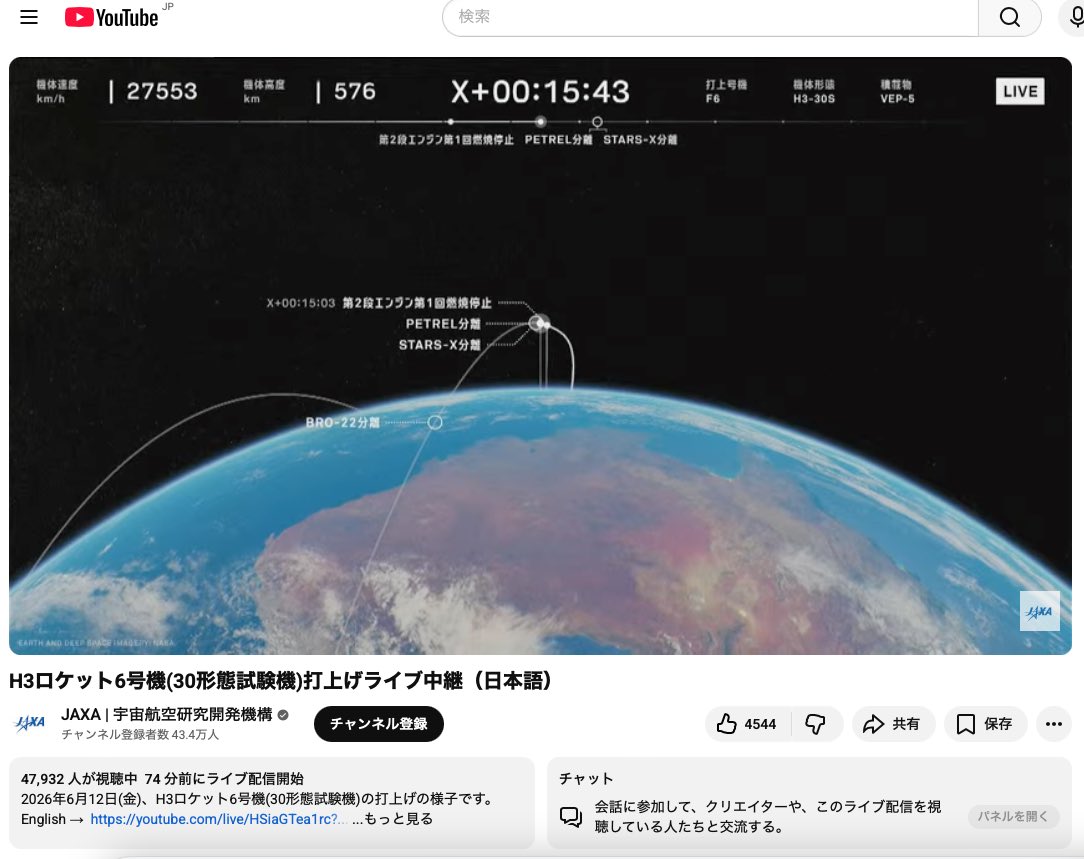Click the PETREL分離 marker on the top timeline
1084x859 pixels.
pos(541,122)
